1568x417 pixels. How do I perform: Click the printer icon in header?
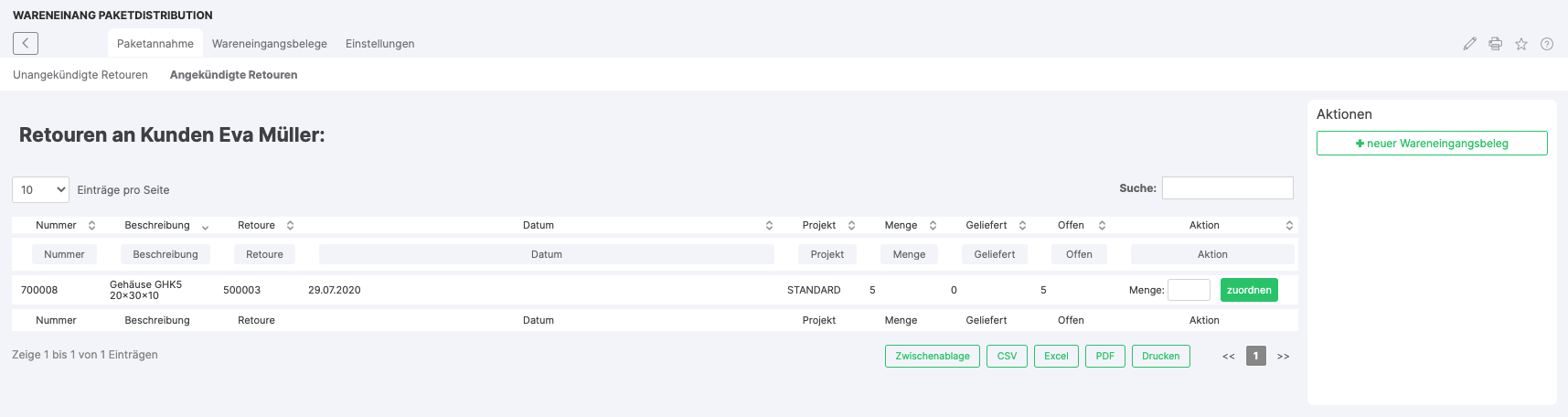1495,44
